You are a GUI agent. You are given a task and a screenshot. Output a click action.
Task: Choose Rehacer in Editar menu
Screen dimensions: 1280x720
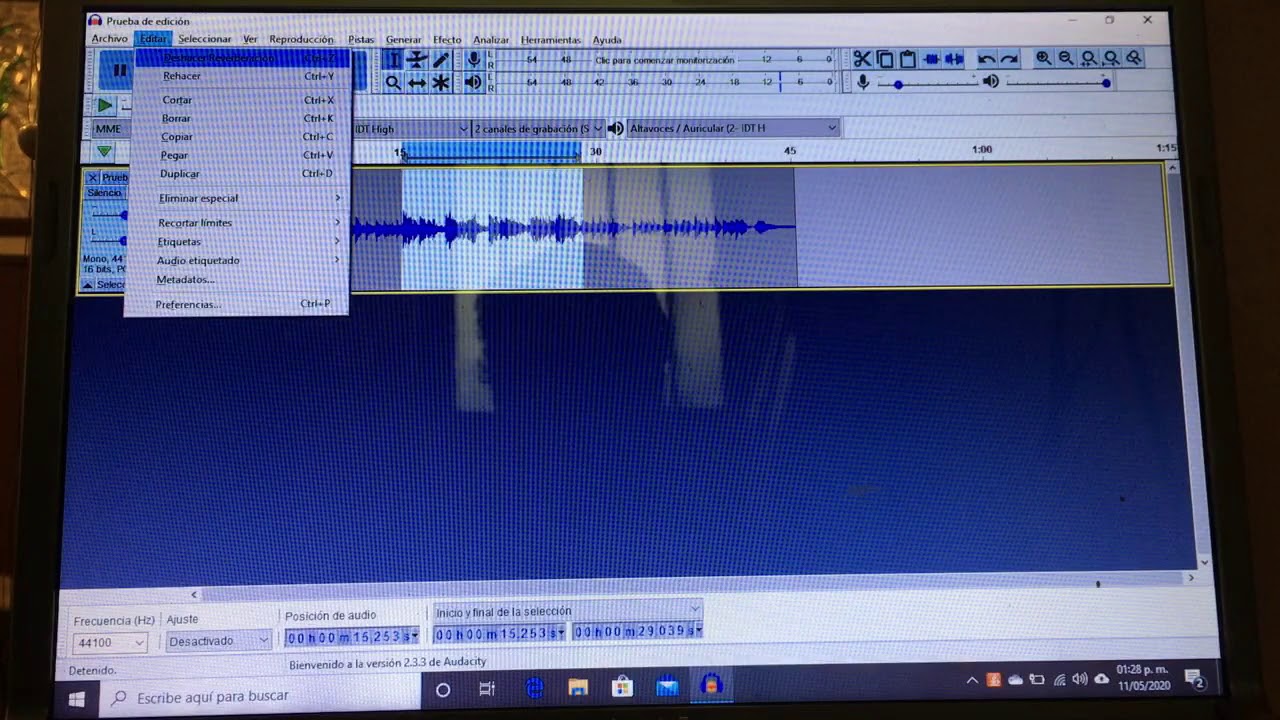pos(240,76)
